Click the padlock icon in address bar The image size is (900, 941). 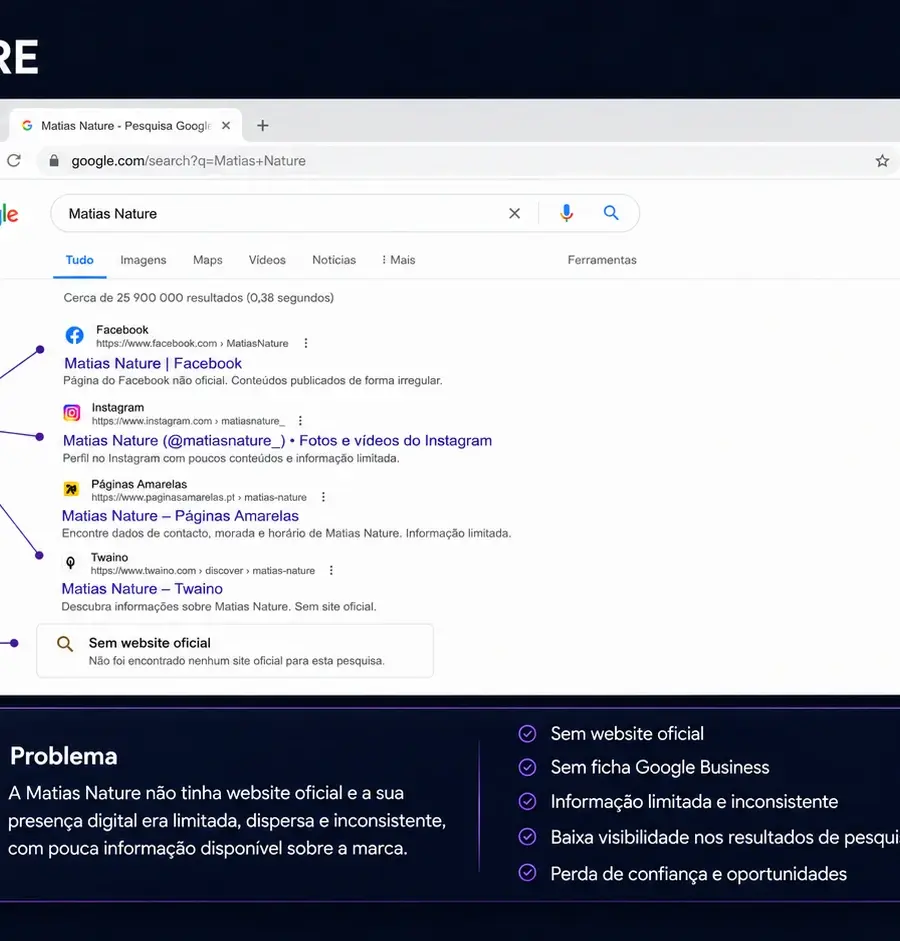[x=54, y=160]
